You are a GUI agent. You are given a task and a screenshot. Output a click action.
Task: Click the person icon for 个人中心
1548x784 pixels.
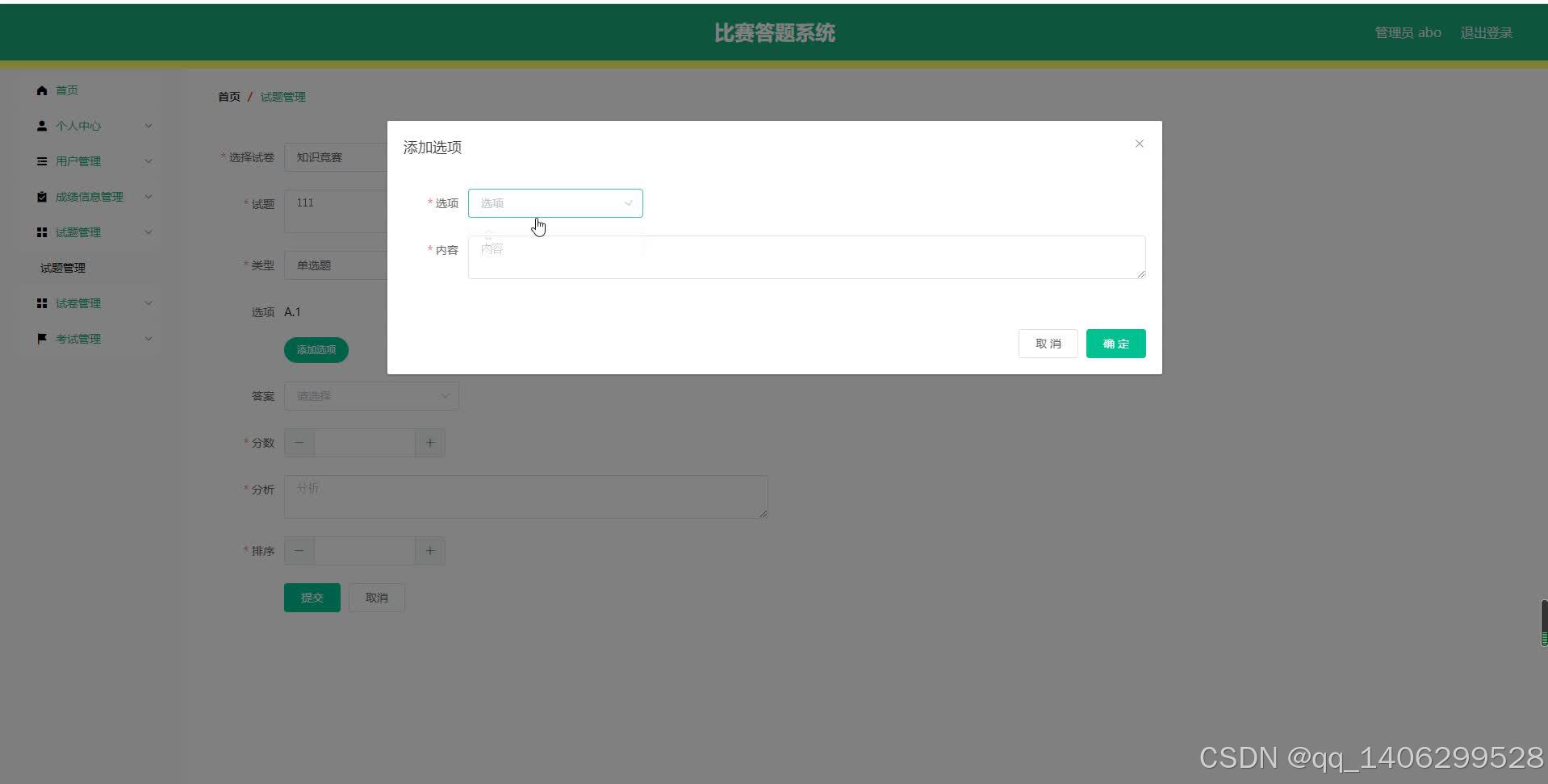[x=41, y=126]
